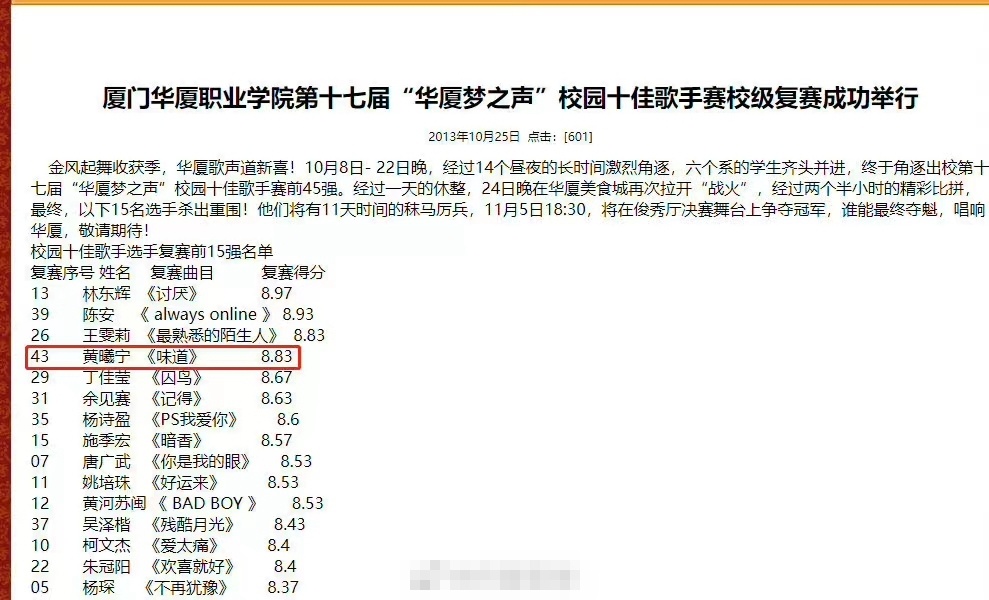Click contestant name 余见赛
This screenshot has width=989, height=600.
tap(107, 398)
